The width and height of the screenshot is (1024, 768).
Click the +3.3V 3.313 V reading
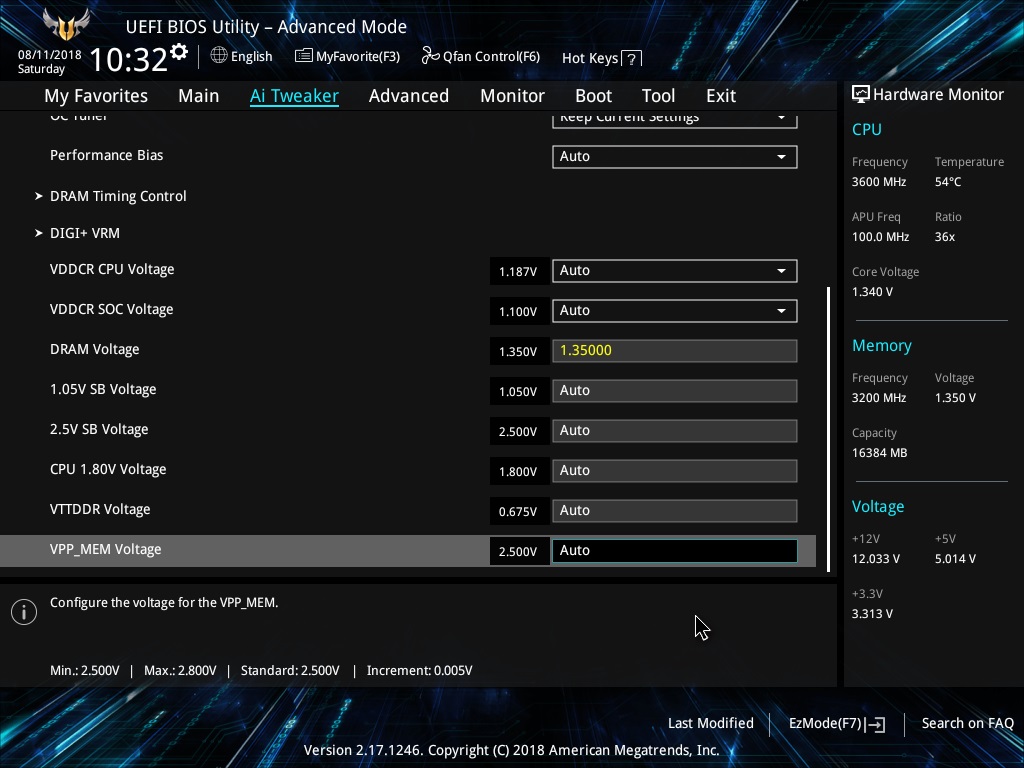[x=872, y=614]
